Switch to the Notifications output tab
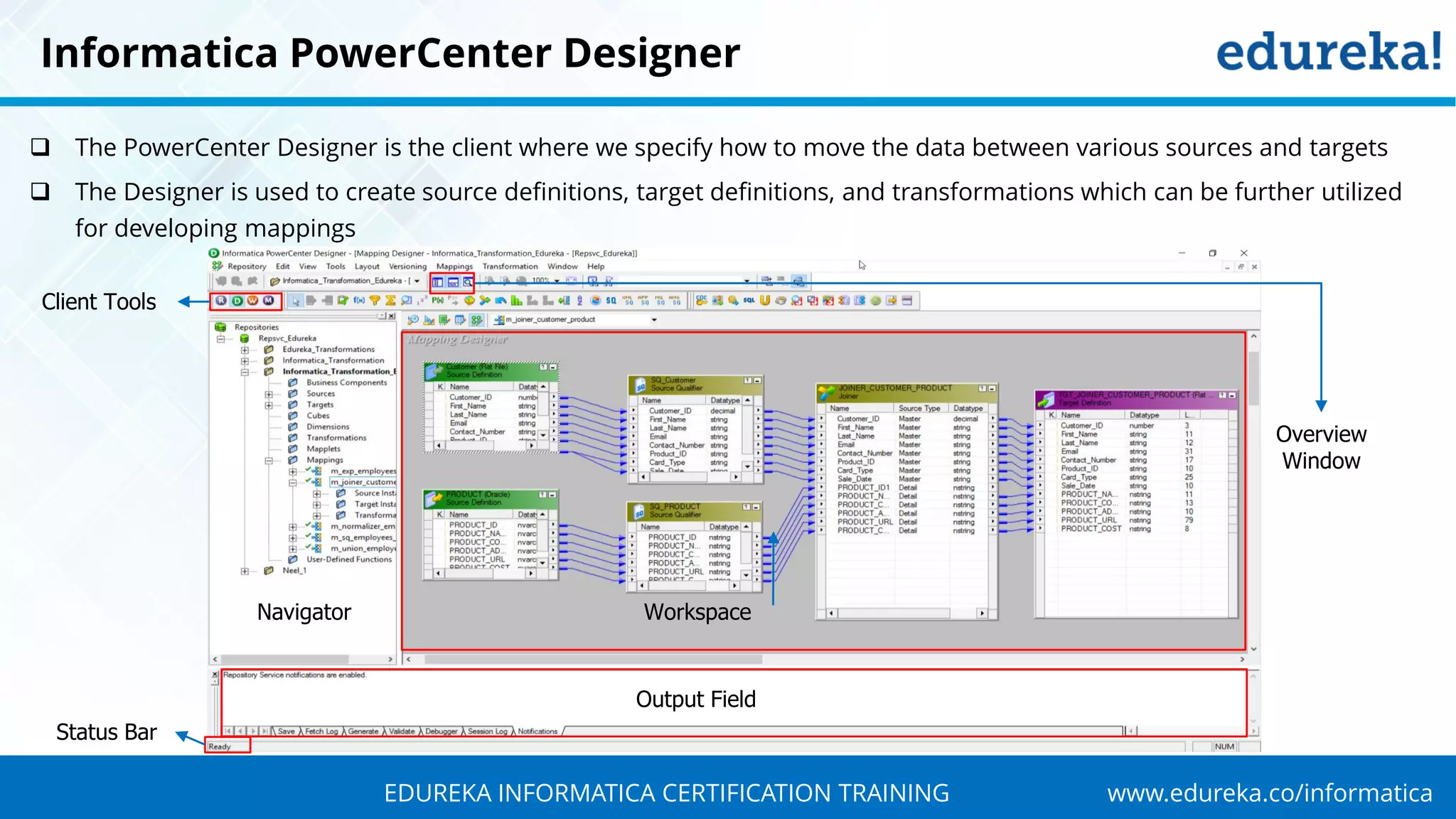This screenshot has height=819, width=1456. pyautogui.click(x=537, y=732)
